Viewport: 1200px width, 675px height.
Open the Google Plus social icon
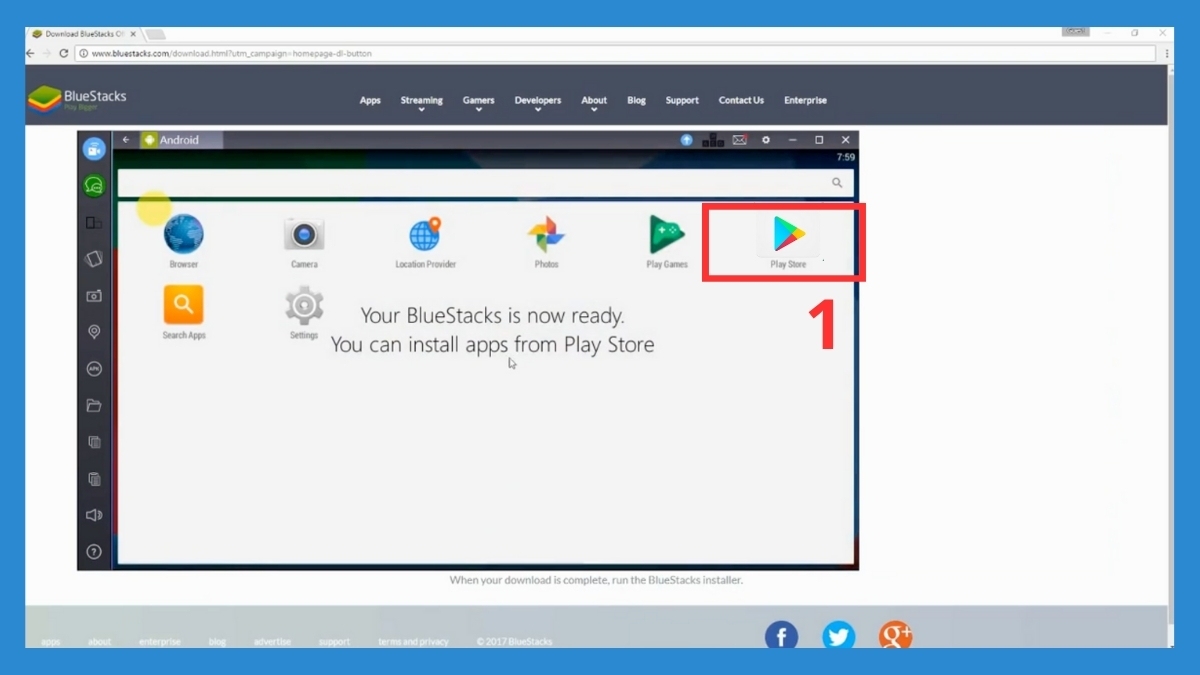pyautogui.click(x=896, y=636)
